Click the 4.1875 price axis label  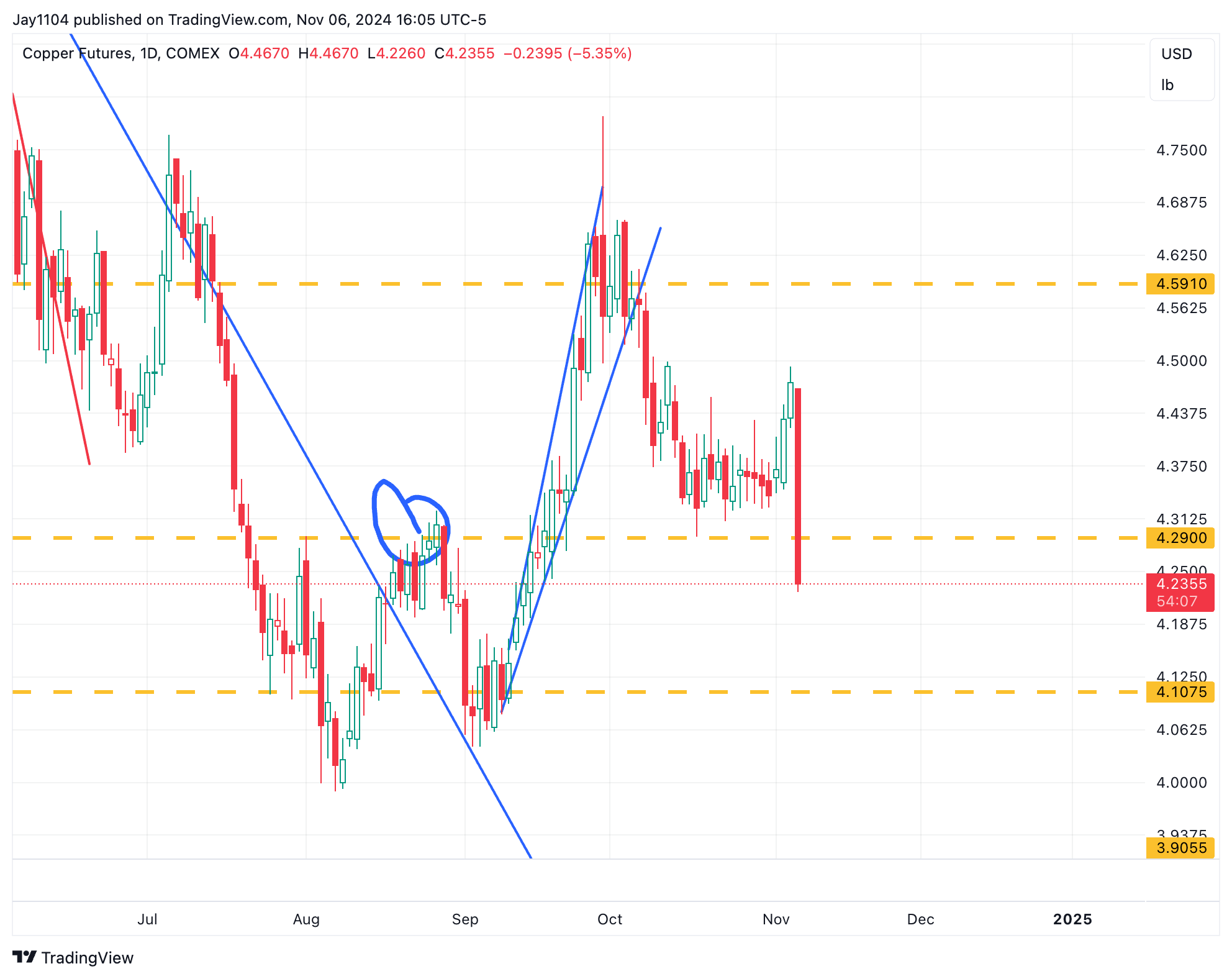click(1182, 624)
